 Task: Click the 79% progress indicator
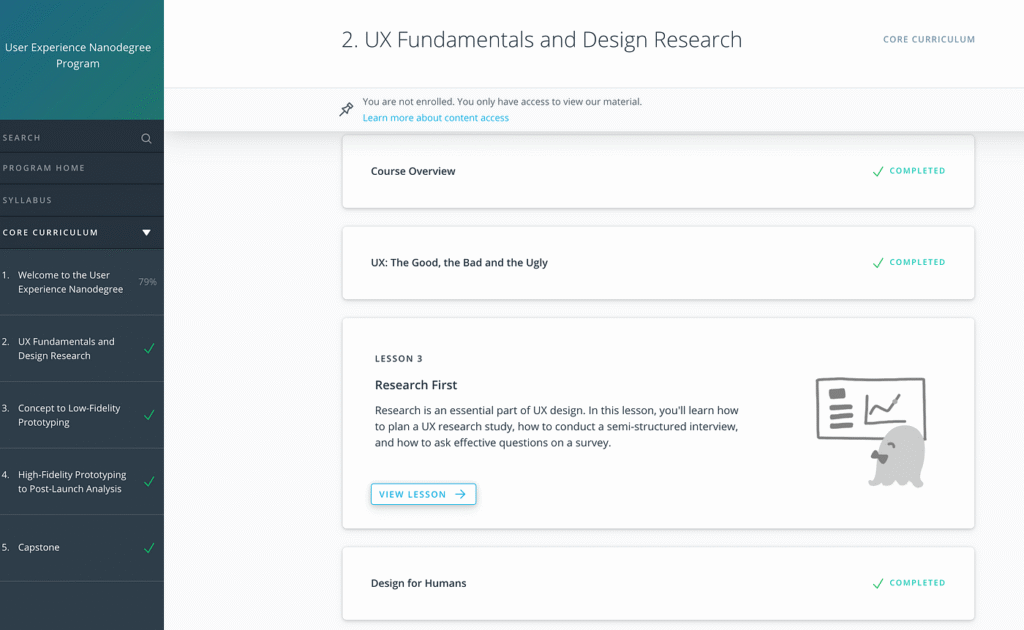tap(147, 282)
